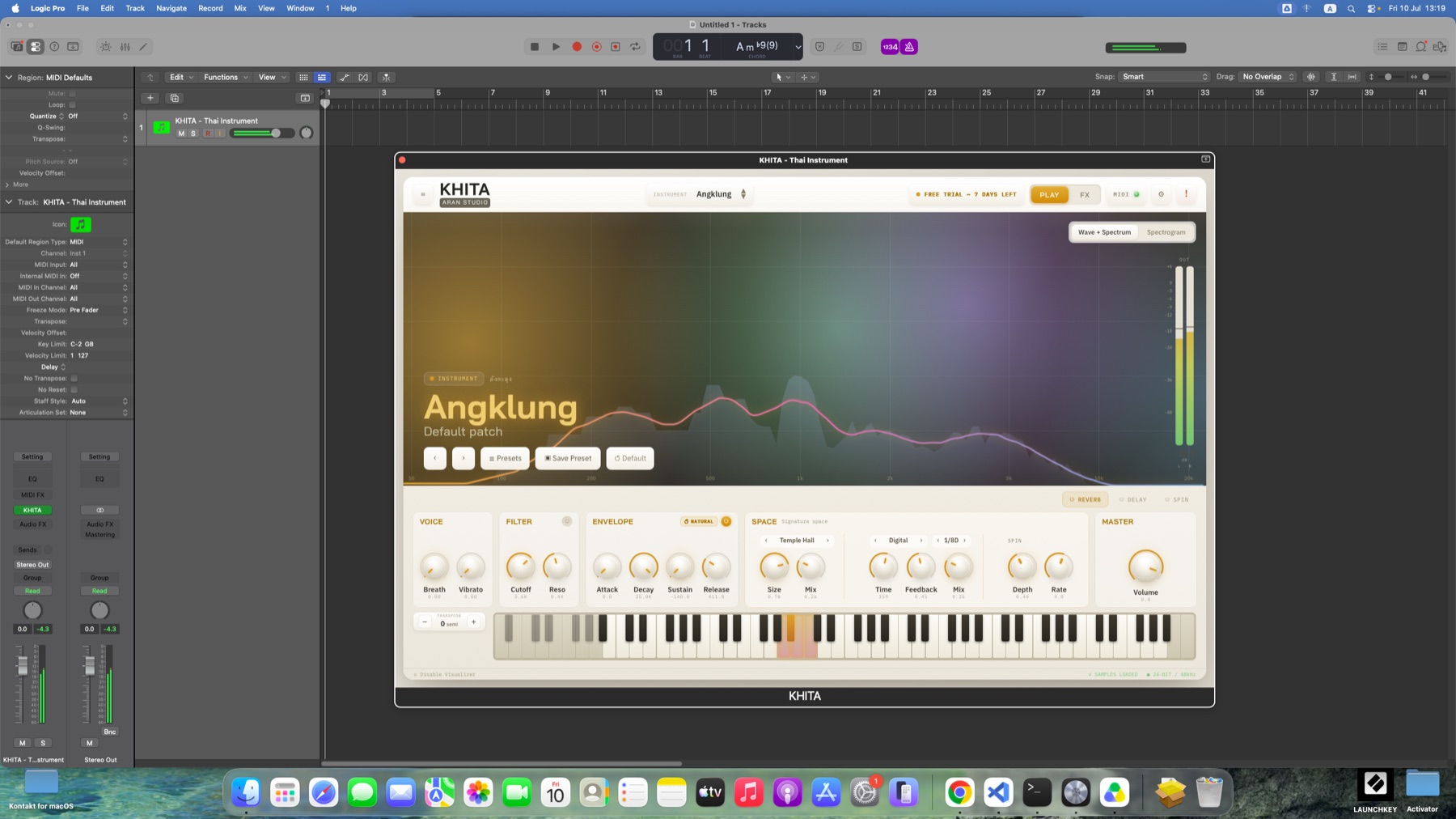
Task: Toggle the count-in 1234 purple button
Action: pyautogui.click(x=890, y=47)
